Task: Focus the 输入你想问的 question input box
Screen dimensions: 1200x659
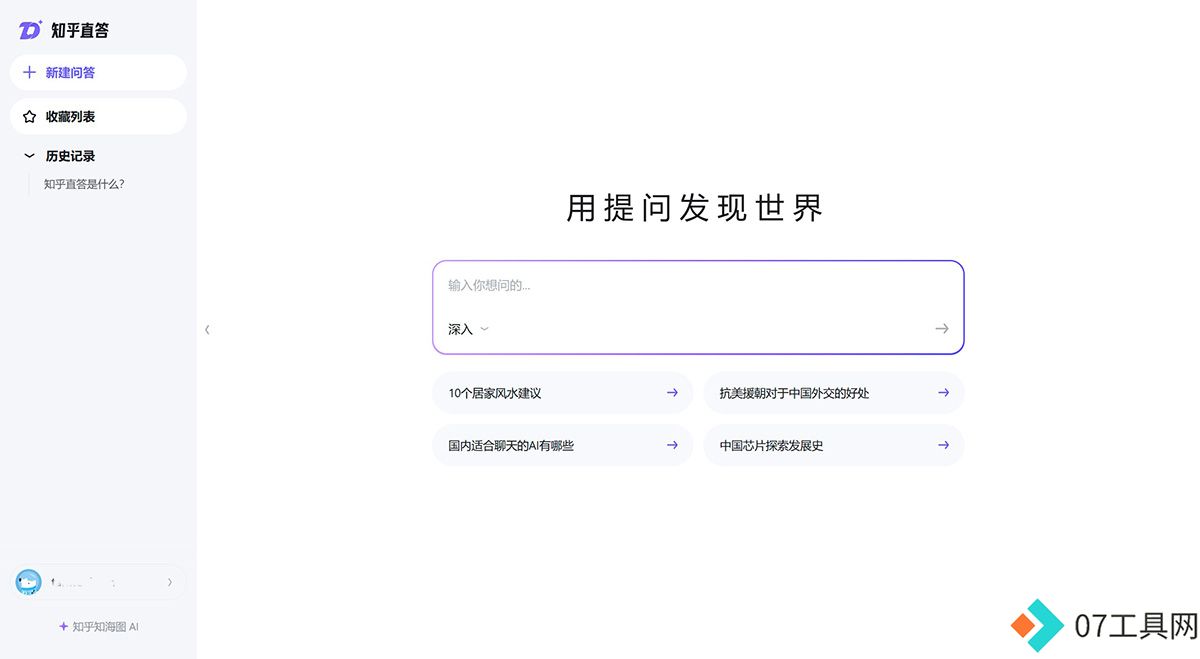Action: [x=698, y=286]
